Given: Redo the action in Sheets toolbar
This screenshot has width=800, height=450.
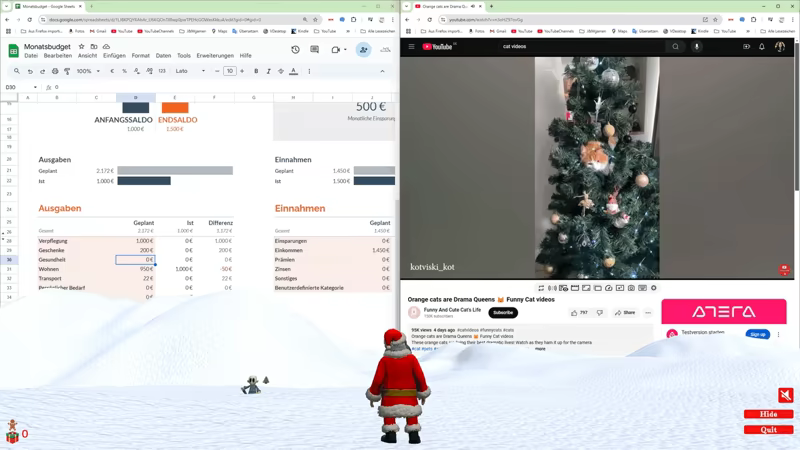Looking at the screenshot, I should coord(42,71).
